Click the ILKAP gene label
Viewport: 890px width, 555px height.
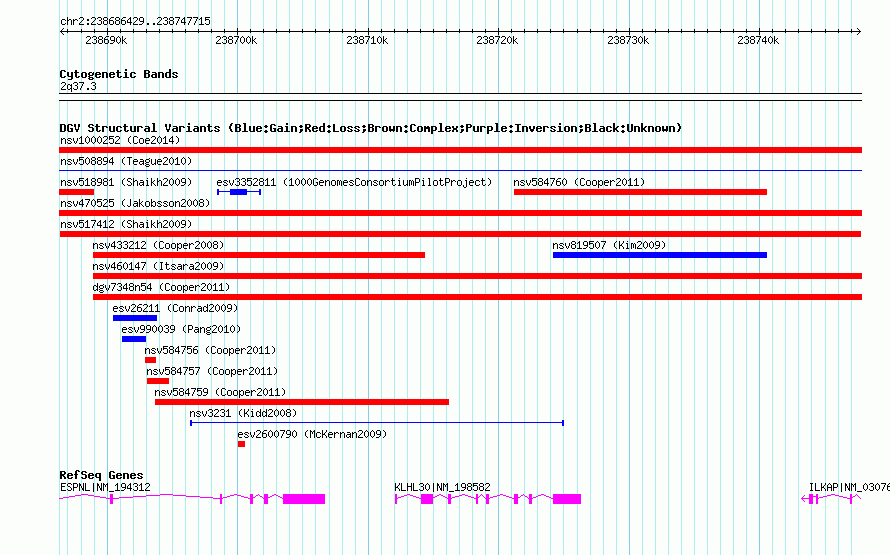coord(849,487)
